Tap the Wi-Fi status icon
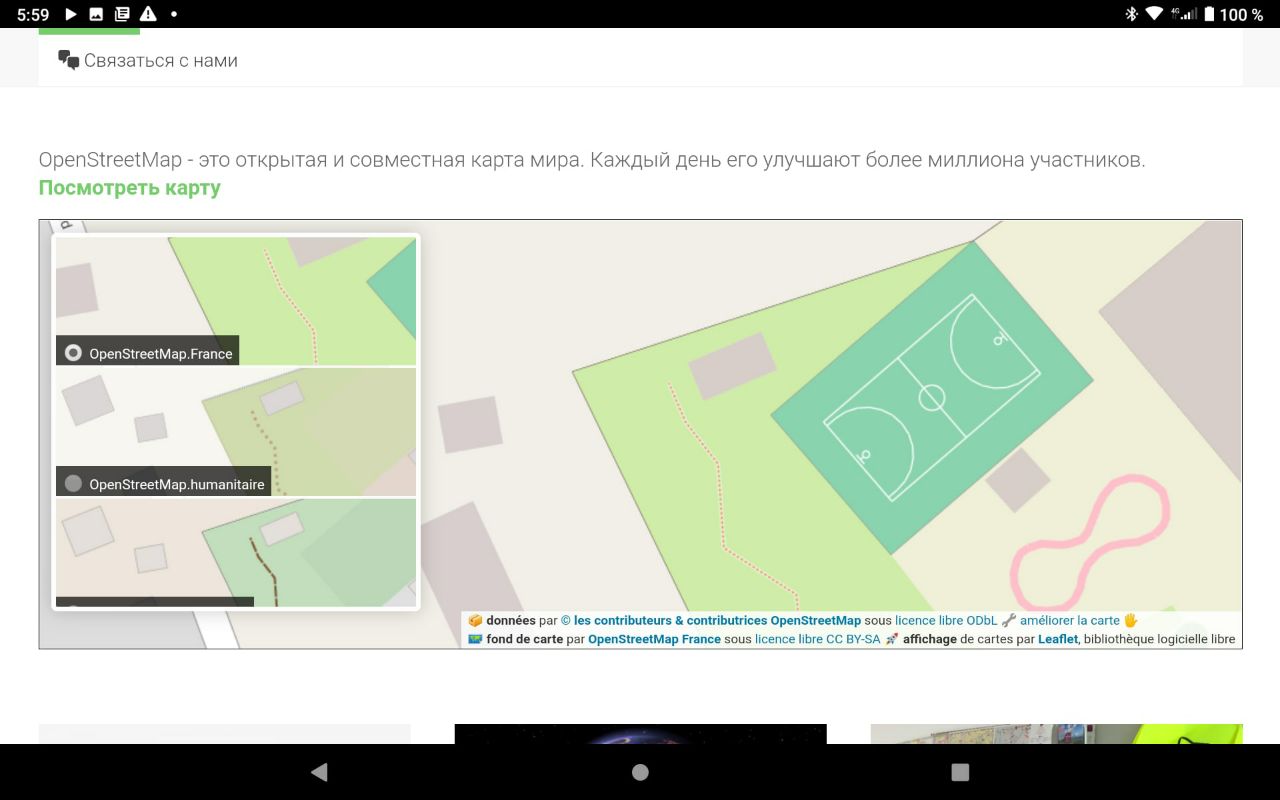This screenshot has width=1280, height=800. 1155,14
